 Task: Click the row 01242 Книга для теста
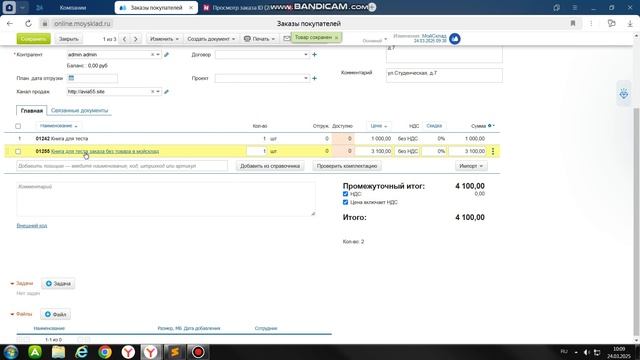(x=252, y=139)
